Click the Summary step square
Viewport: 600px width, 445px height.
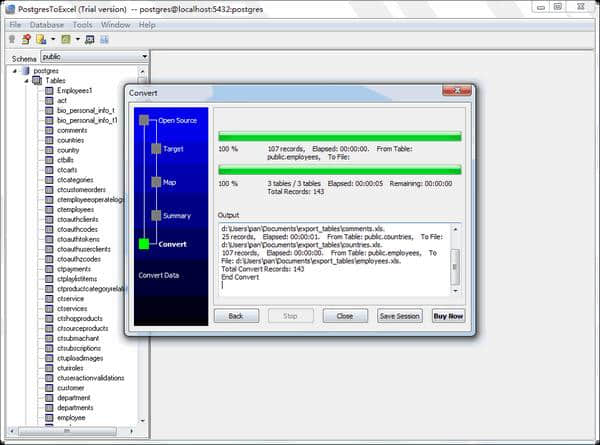pos(155,215)
